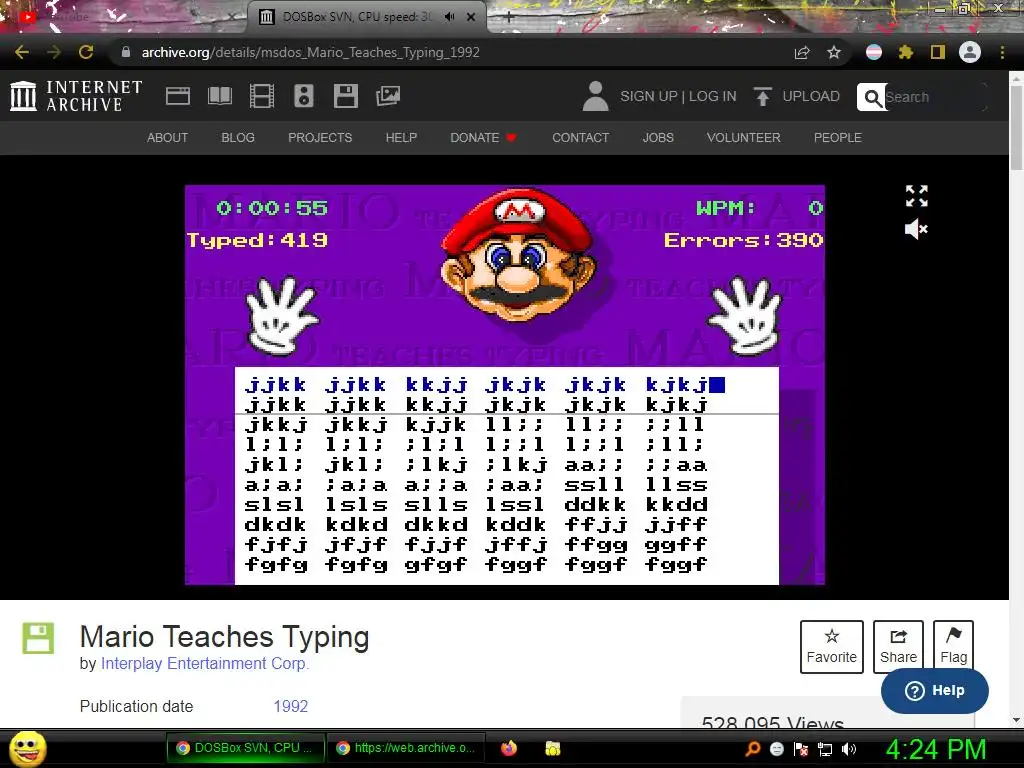Click Interplay Entertainment Corp. link

[x=205, y=664]
